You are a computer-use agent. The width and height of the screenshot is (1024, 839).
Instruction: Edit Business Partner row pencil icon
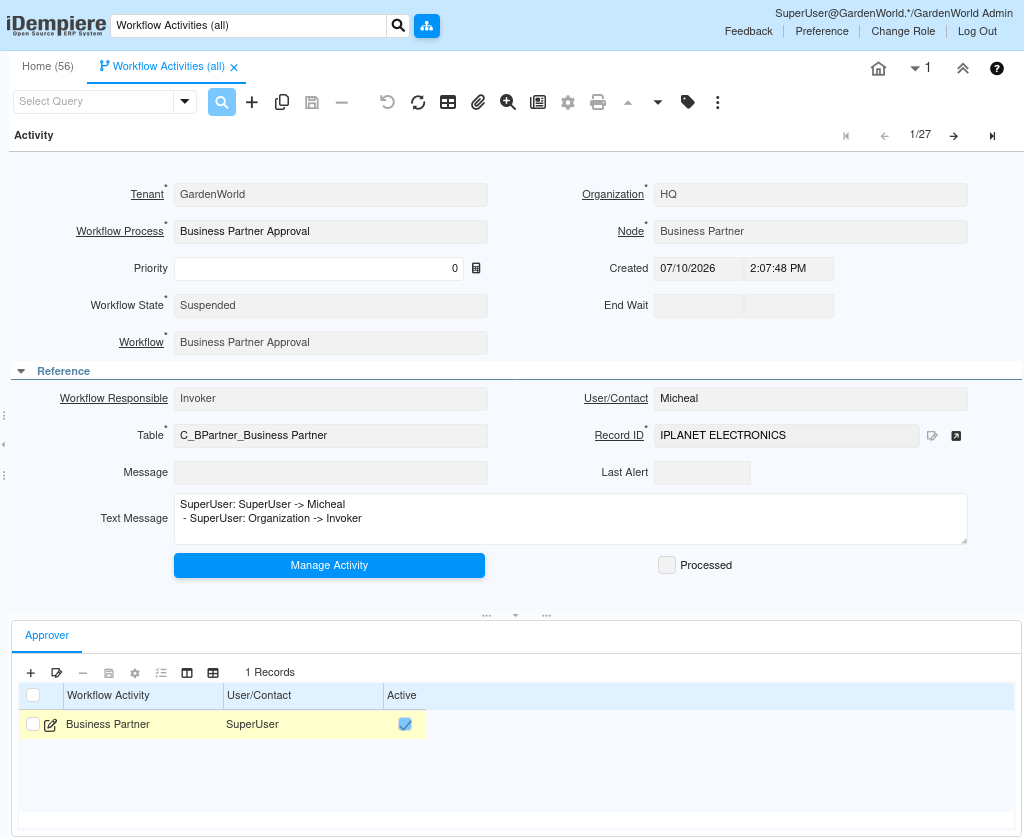click(50, 725)
